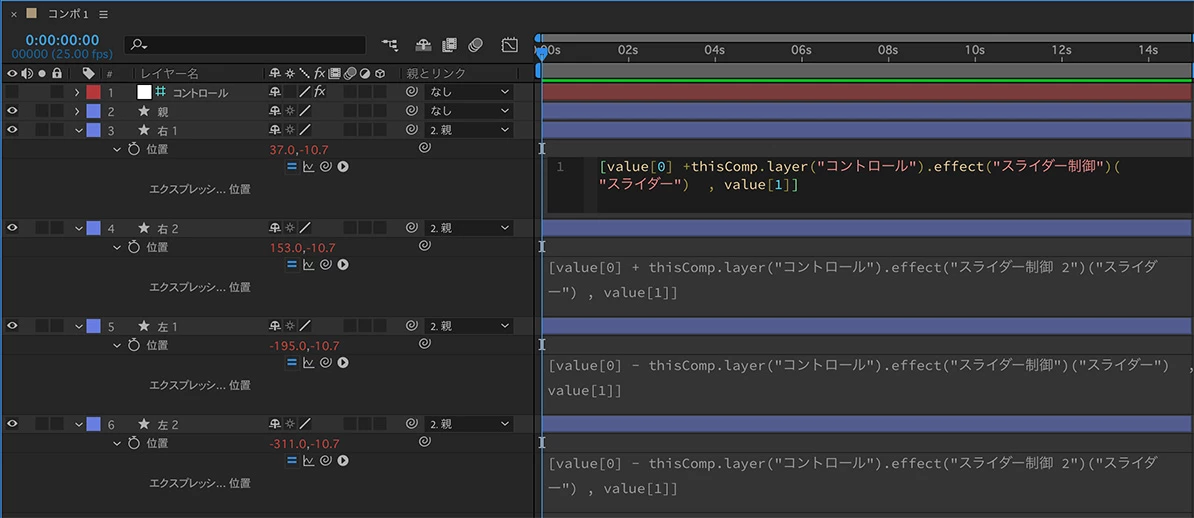This screenshot has height=518, width=1194.
Task: Click red label color of コントロール layer
Action: point(94,92)
